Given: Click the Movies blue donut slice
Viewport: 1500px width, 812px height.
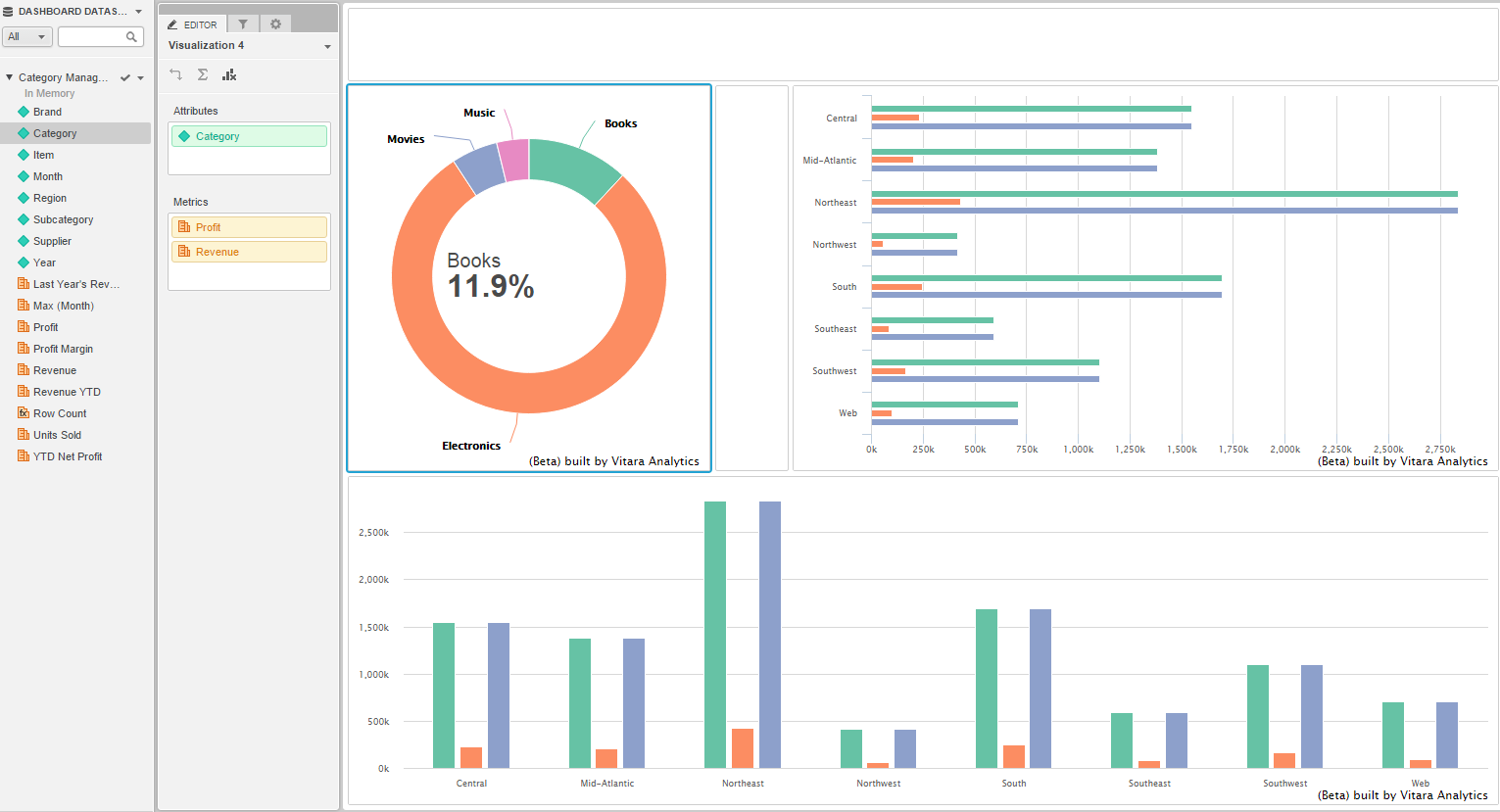Looking at the screenshot, I should point(482,167).
